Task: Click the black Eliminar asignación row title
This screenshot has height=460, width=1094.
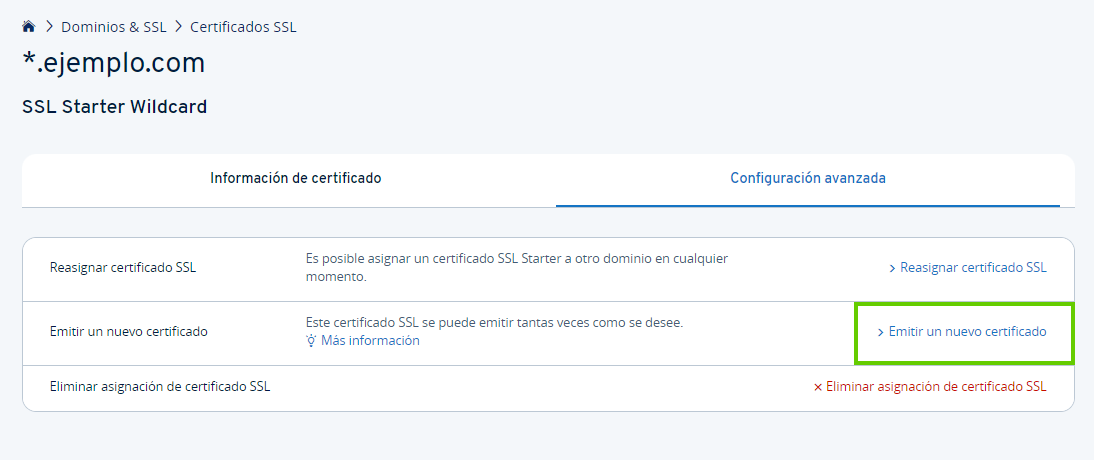Action: tap(160, 386)
